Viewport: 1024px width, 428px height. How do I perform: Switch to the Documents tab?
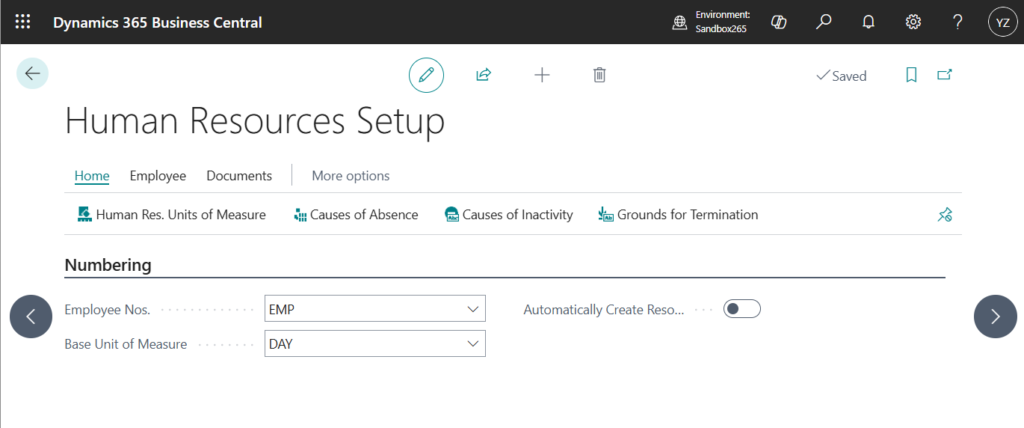239,176
